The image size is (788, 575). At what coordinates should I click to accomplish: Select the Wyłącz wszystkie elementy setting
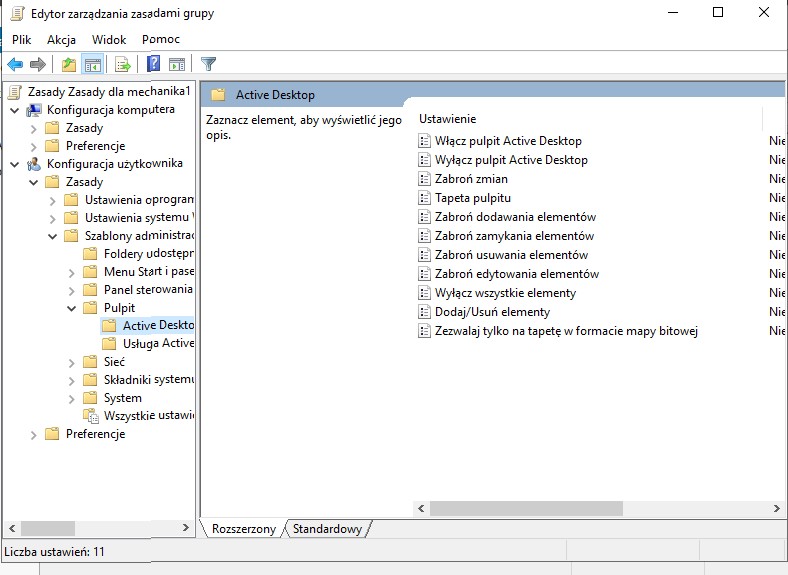pyautogui.click(x=505, y=293)
